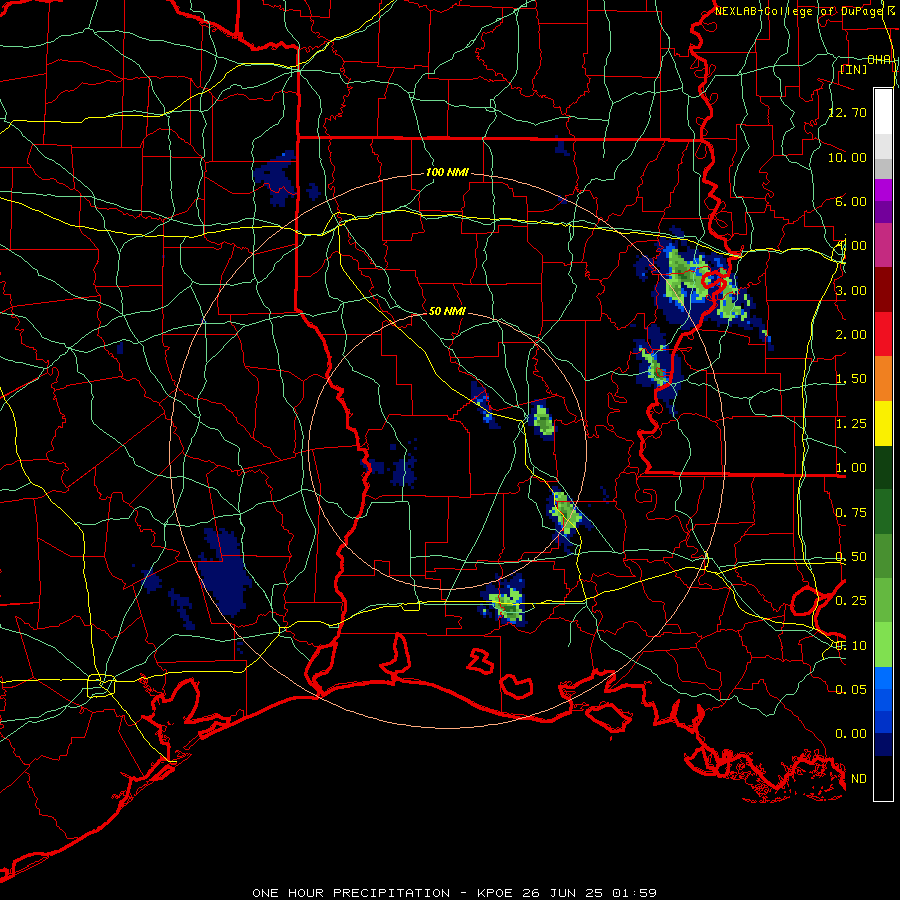Click the 3.00 legend value
This screenshot has height=900, width=900.
tap(851, 290)
